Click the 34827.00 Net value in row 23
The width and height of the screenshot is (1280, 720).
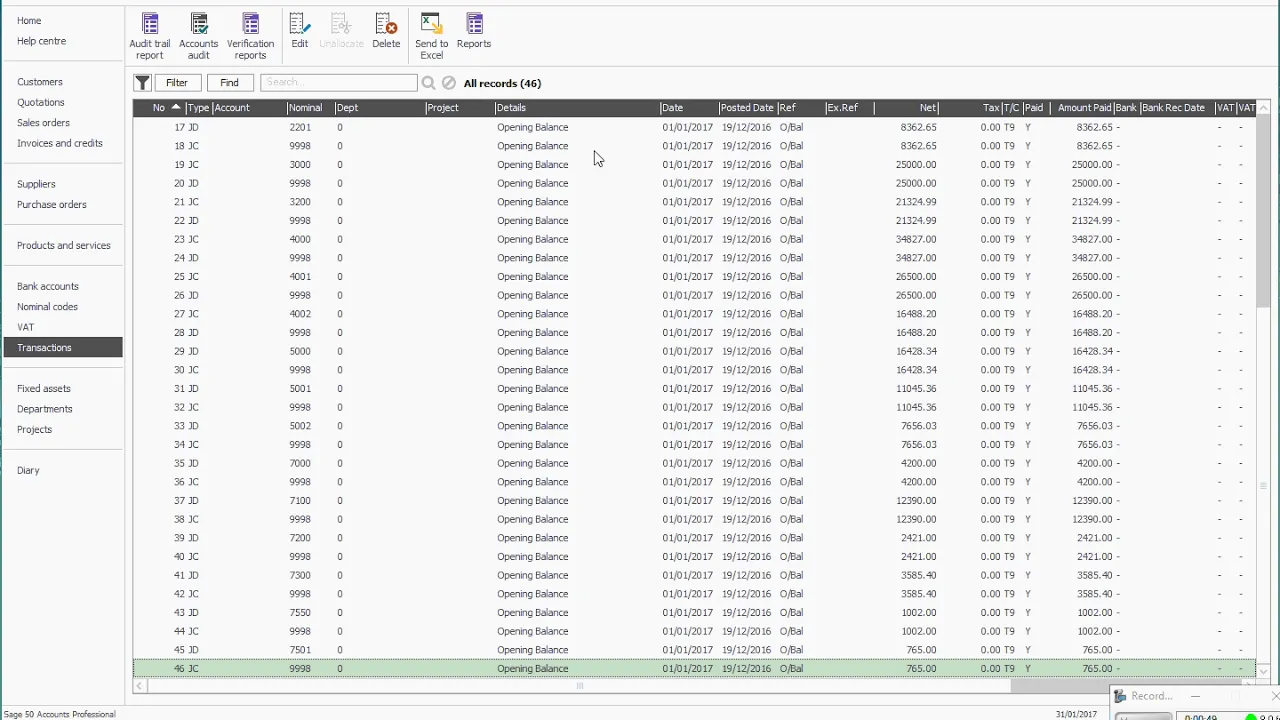tap(916, 239)
